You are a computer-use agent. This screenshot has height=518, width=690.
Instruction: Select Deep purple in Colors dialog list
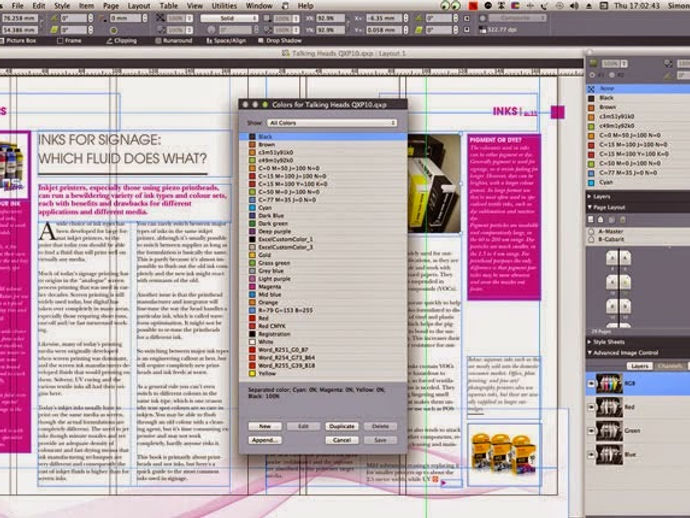(323, 231)
